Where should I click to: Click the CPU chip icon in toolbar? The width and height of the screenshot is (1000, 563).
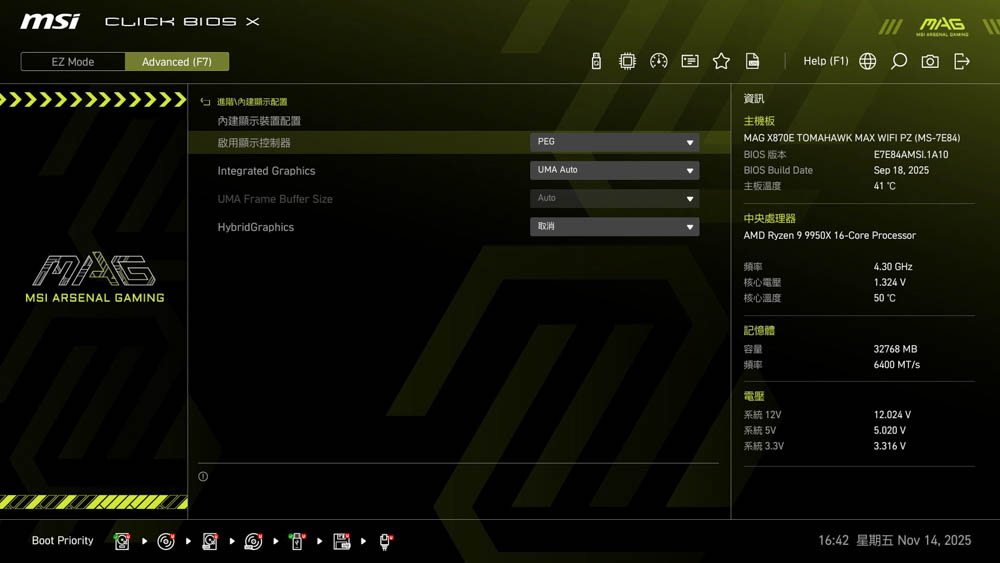pyautogui.click(x=627, y=61)
